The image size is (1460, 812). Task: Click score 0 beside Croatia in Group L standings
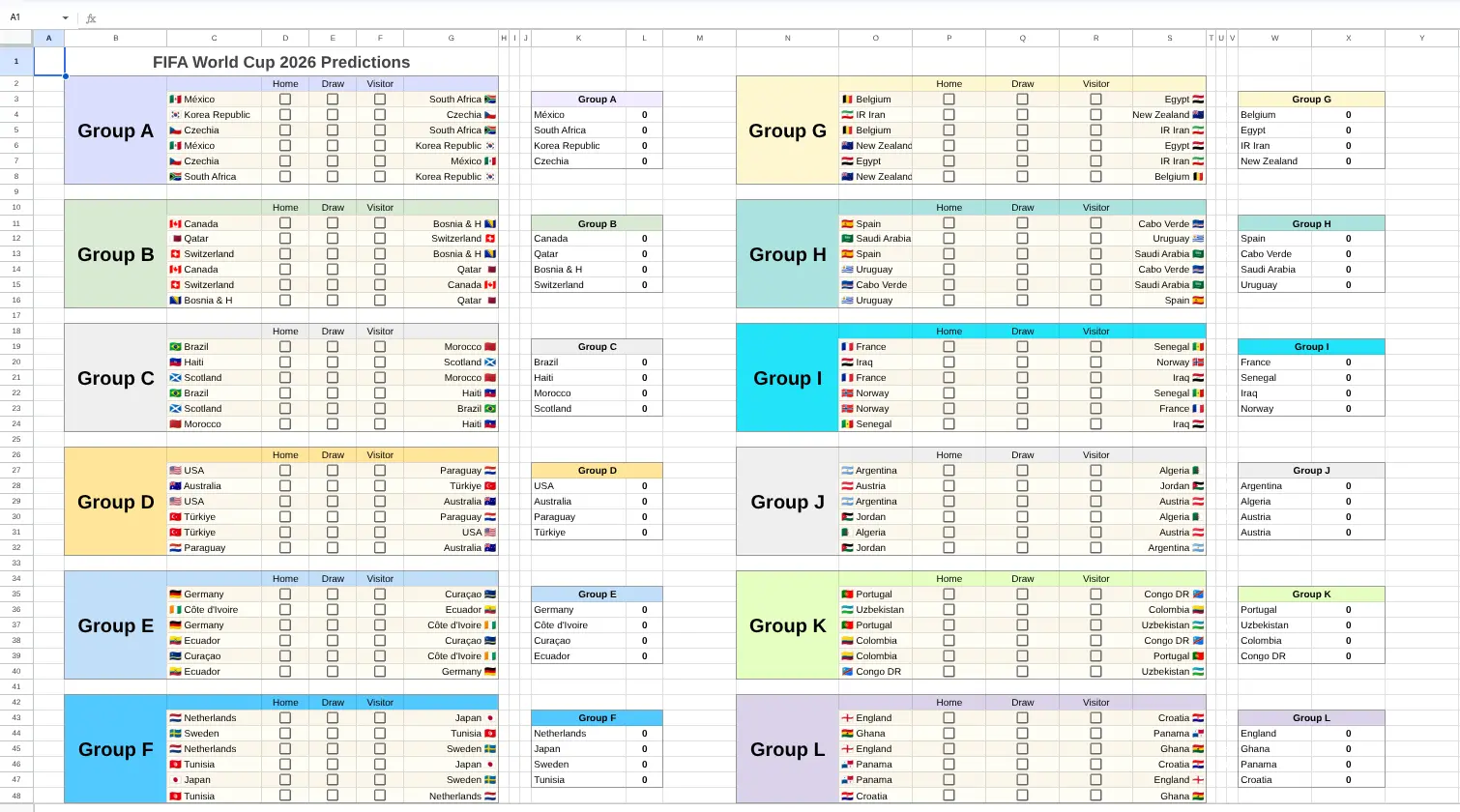click(1349, 780)
